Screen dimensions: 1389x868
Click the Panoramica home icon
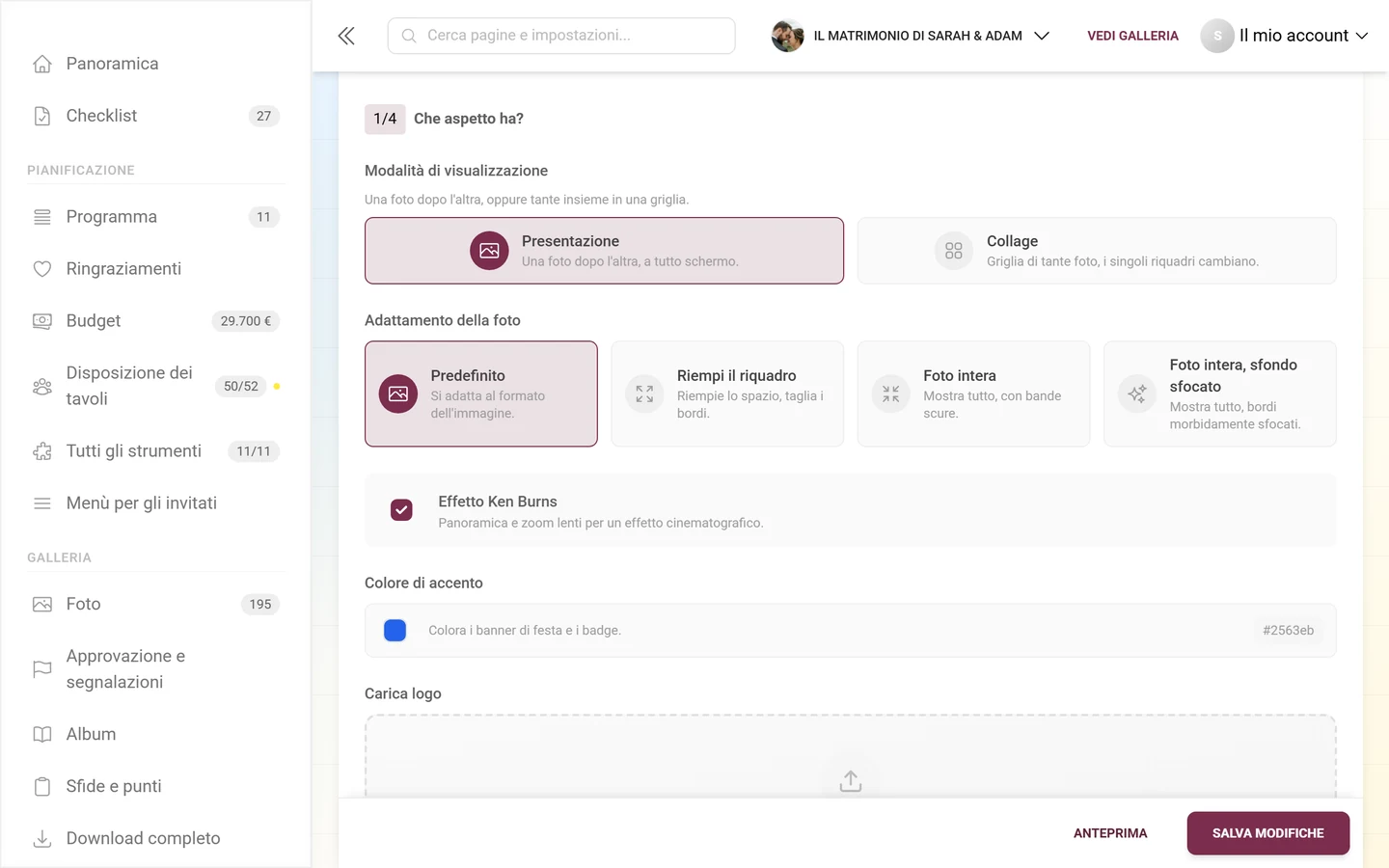(x=42, y=64)
